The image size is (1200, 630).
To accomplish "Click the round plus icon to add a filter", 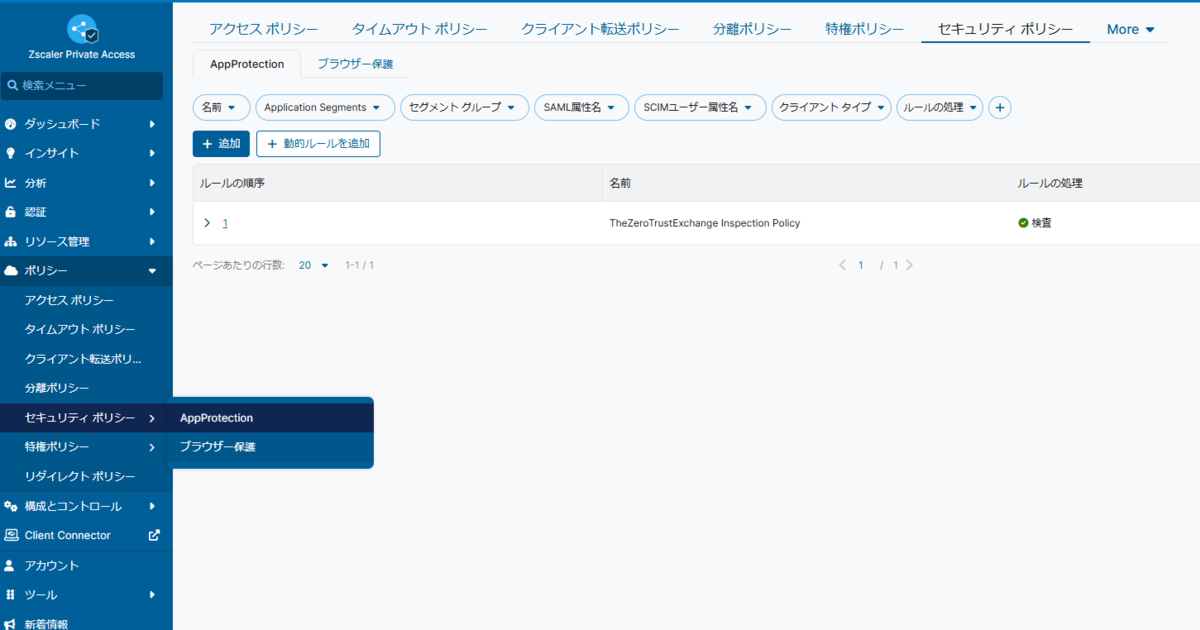I will [999, 107].
